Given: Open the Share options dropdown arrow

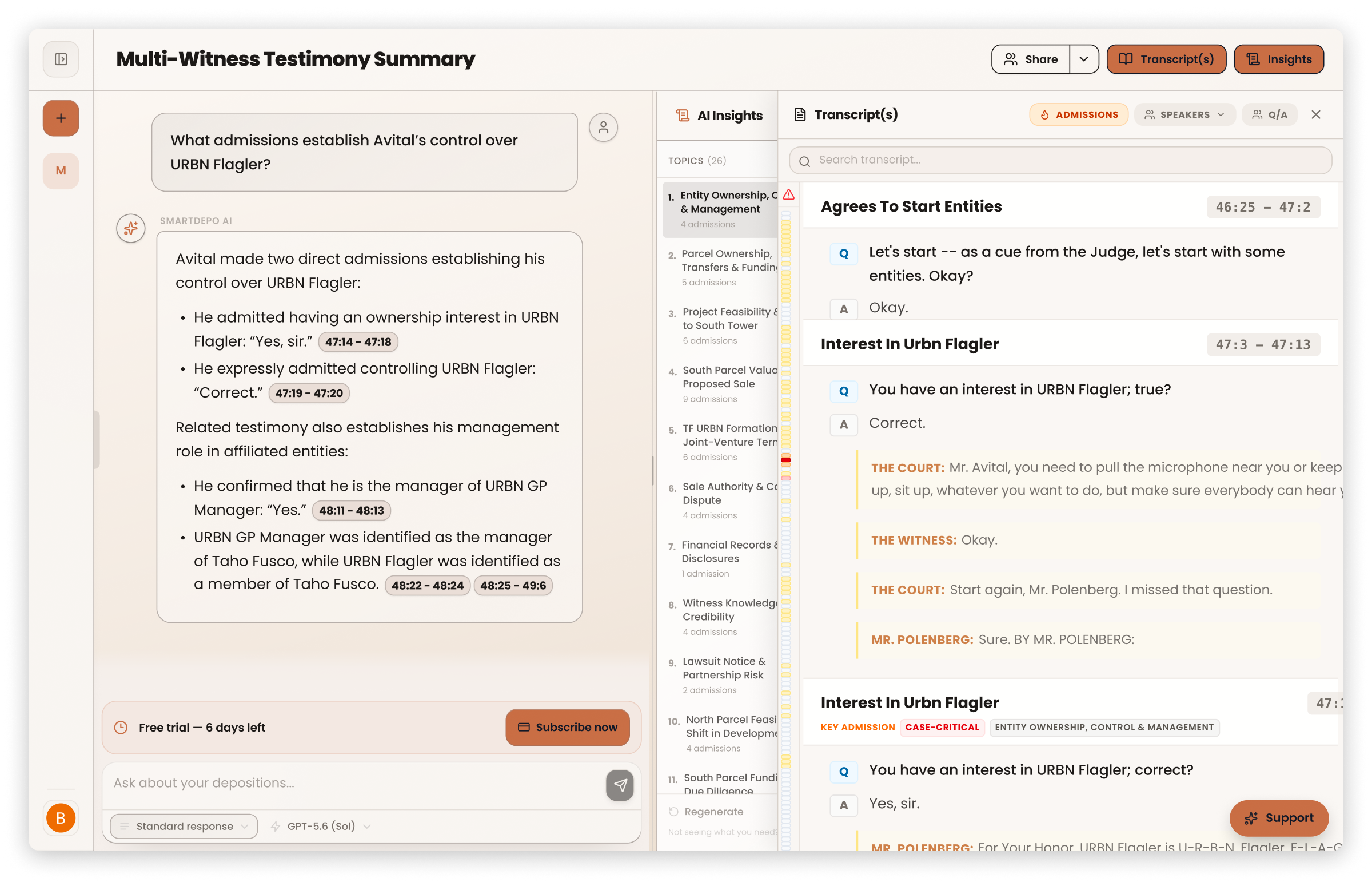Looking at the screenshot, I should [x=1083, y=59].
